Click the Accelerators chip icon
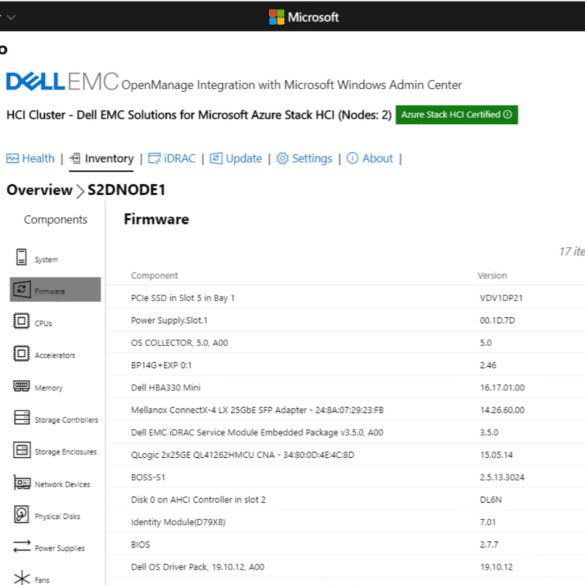 pos(21,353)
